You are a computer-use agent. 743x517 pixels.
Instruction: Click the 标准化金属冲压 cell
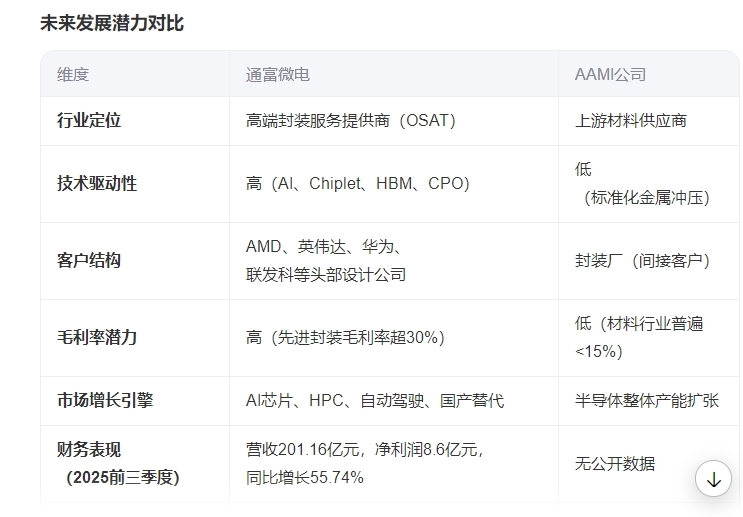(x=647, y=198)
